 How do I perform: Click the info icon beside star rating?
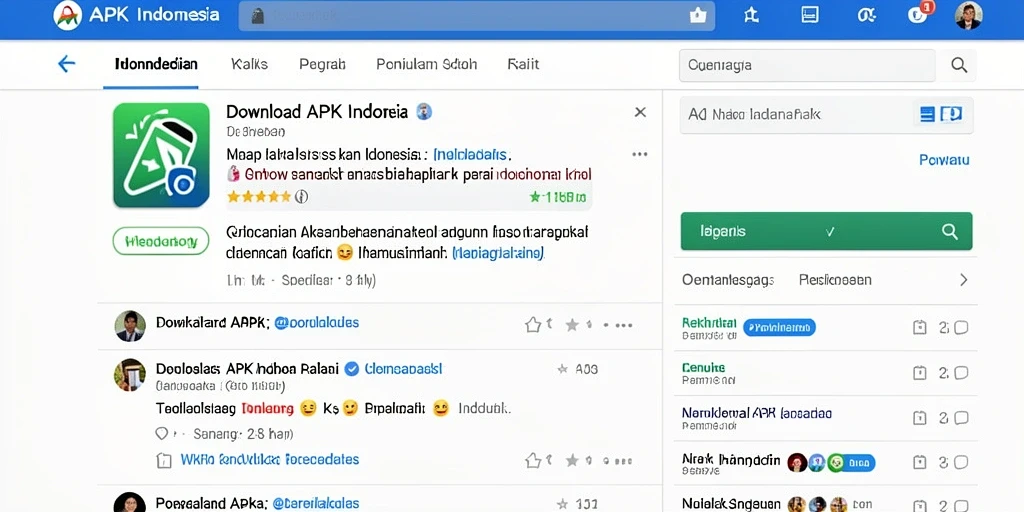[301, 196]
